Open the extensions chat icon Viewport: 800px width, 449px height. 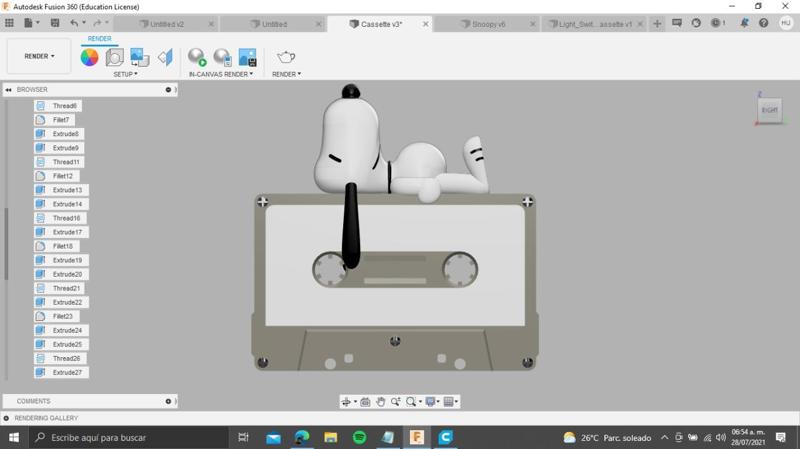[677, 23]
